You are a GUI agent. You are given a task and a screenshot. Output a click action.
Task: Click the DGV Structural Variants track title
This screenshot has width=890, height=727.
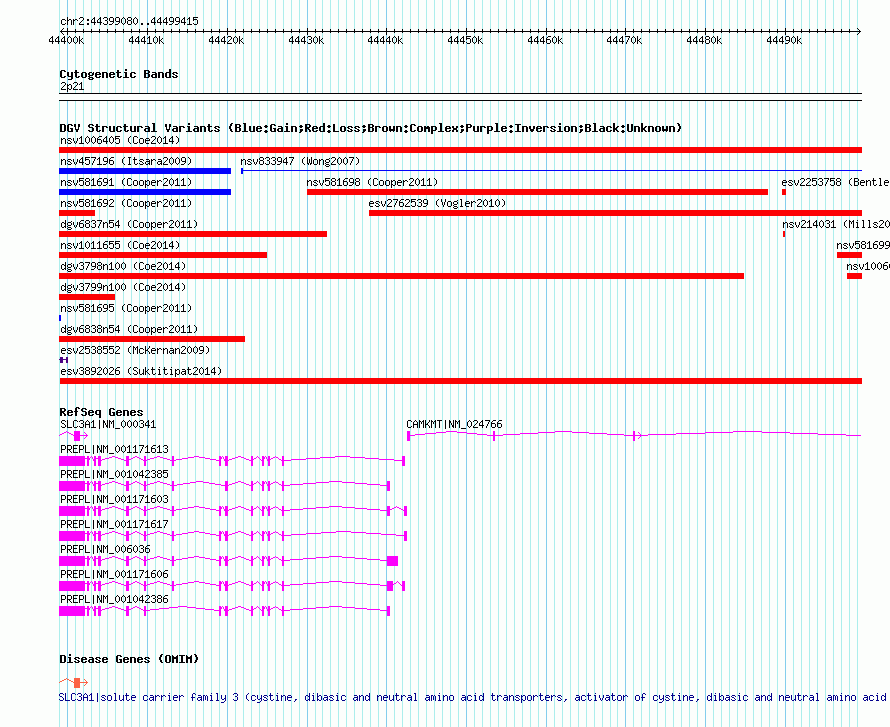(x=371, y=128)
